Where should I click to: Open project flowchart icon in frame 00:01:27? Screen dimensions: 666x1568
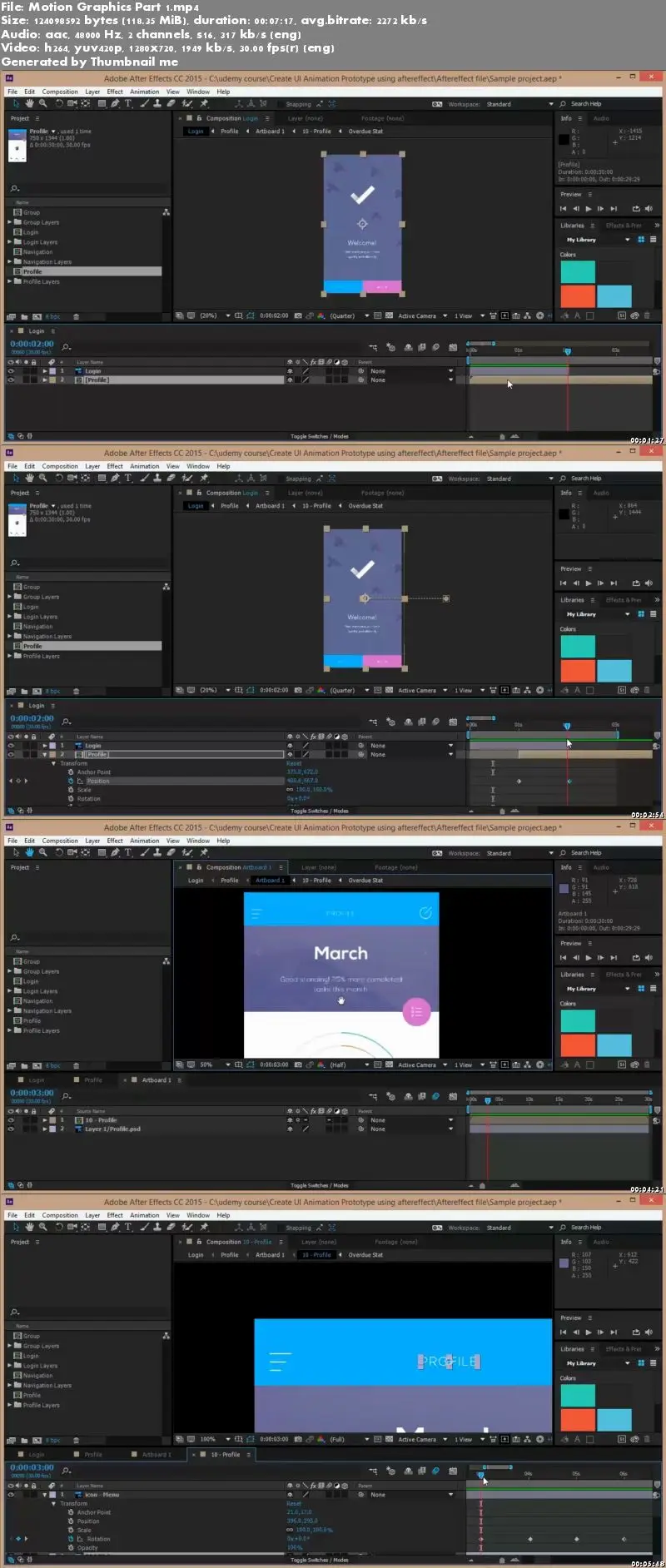pos(166,212)
